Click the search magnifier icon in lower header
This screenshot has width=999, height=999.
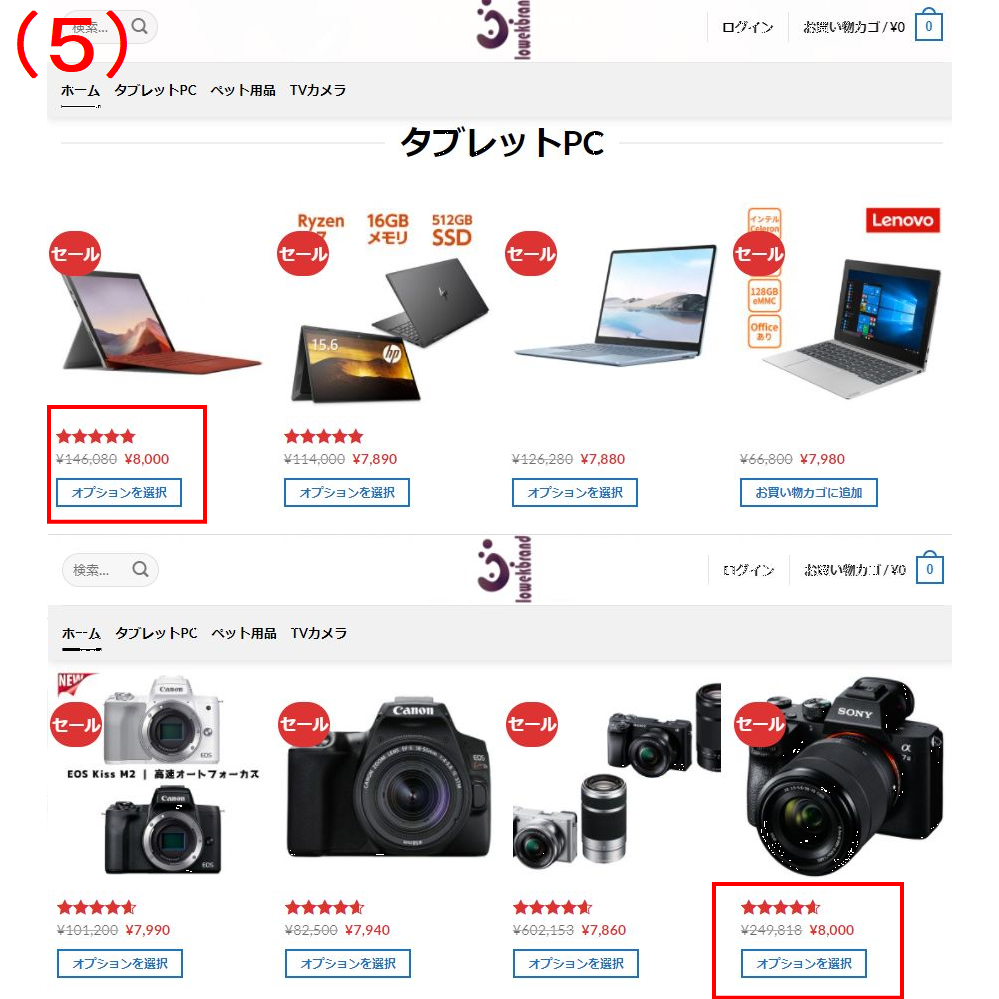(x=140, y=569)
